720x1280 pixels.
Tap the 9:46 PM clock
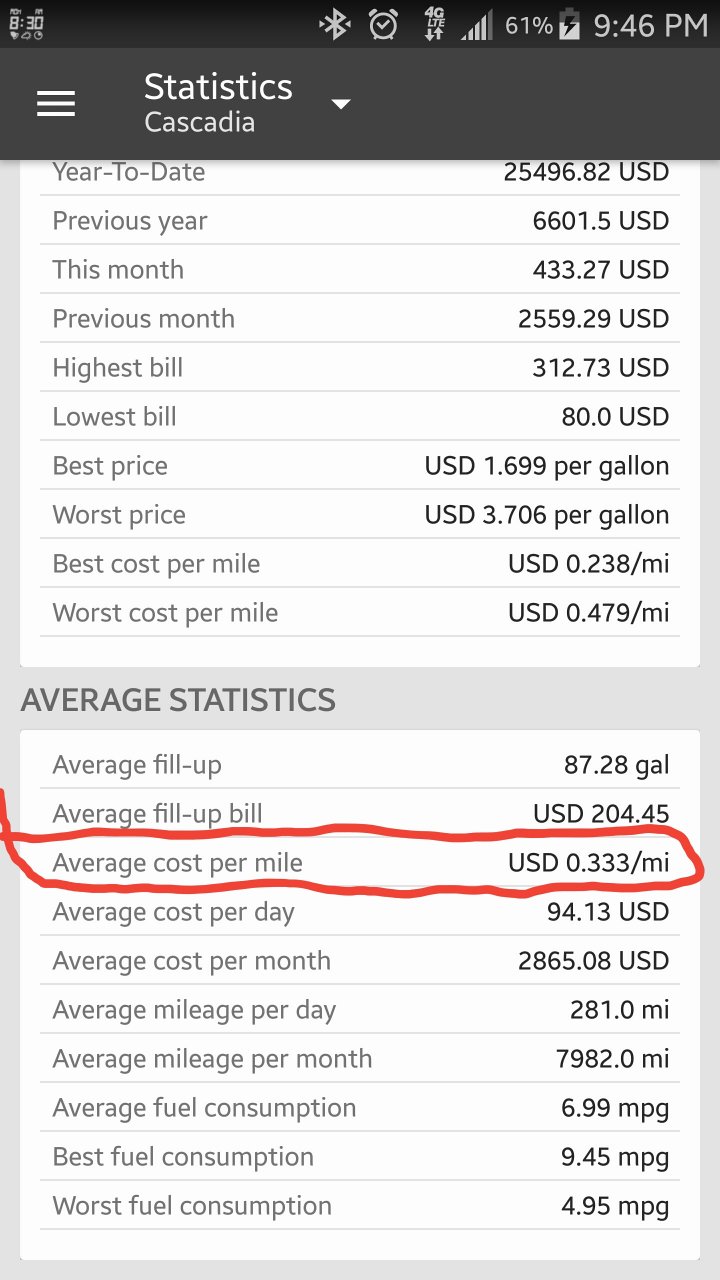click(x=650, y=26)
